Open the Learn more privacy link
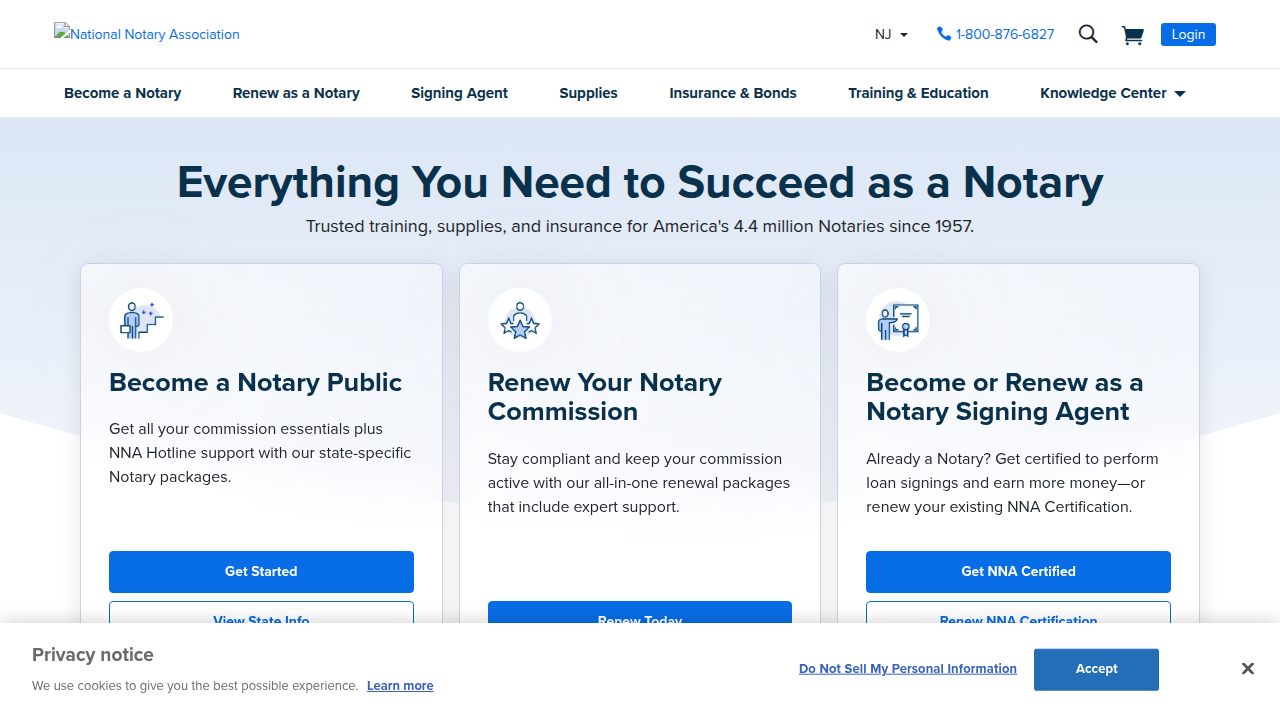 click(x=400, y=686)
